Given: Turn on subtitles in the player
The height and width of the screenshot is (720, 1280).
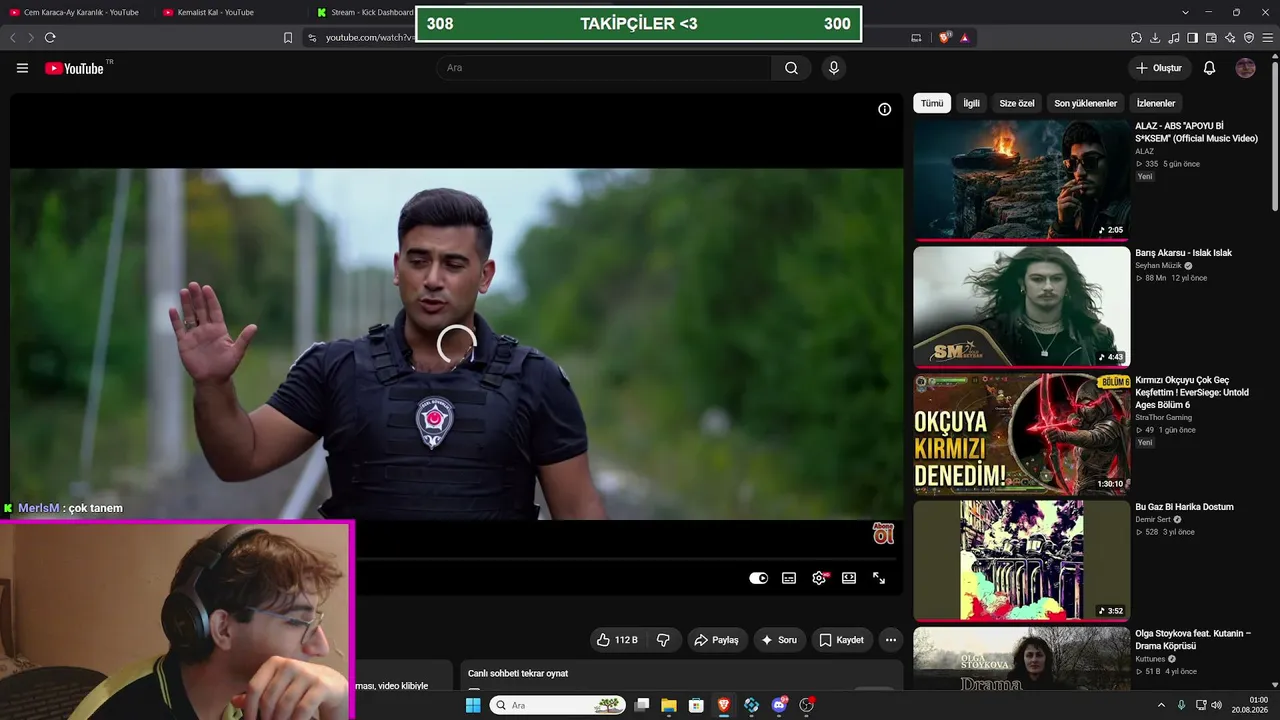Looking at the screenshot, I should pyautogui.click(x=789, y=578).
